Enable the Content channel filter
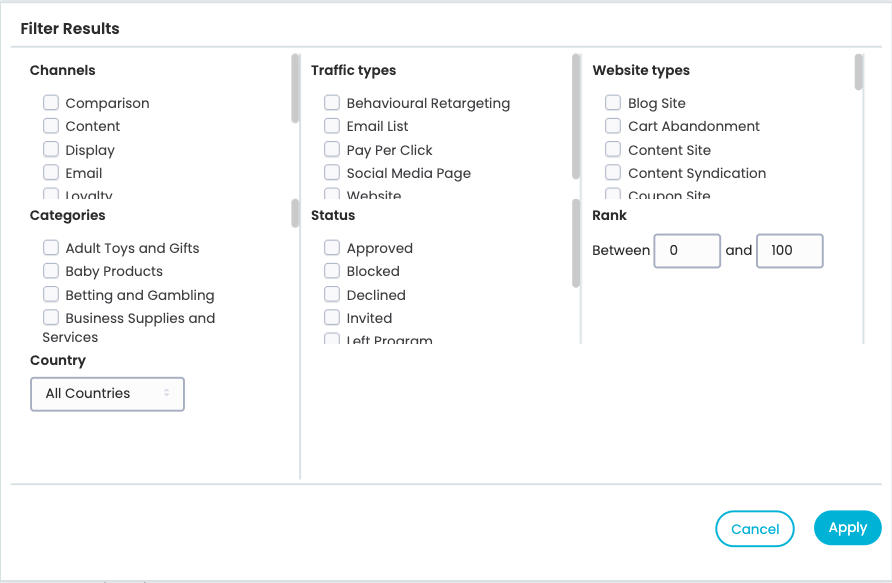Screen dimensions: 892x583 point(51,126)
